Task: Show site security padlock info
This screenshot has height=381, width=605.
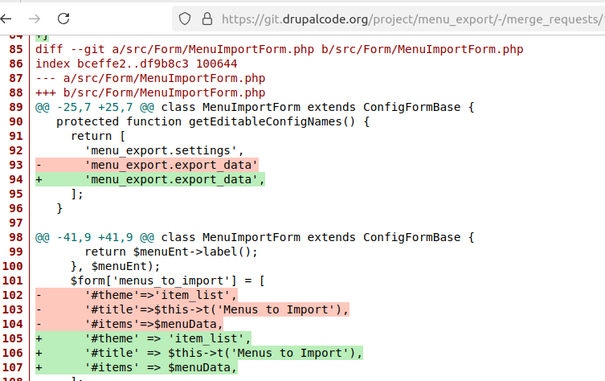Action: (207, 19)
